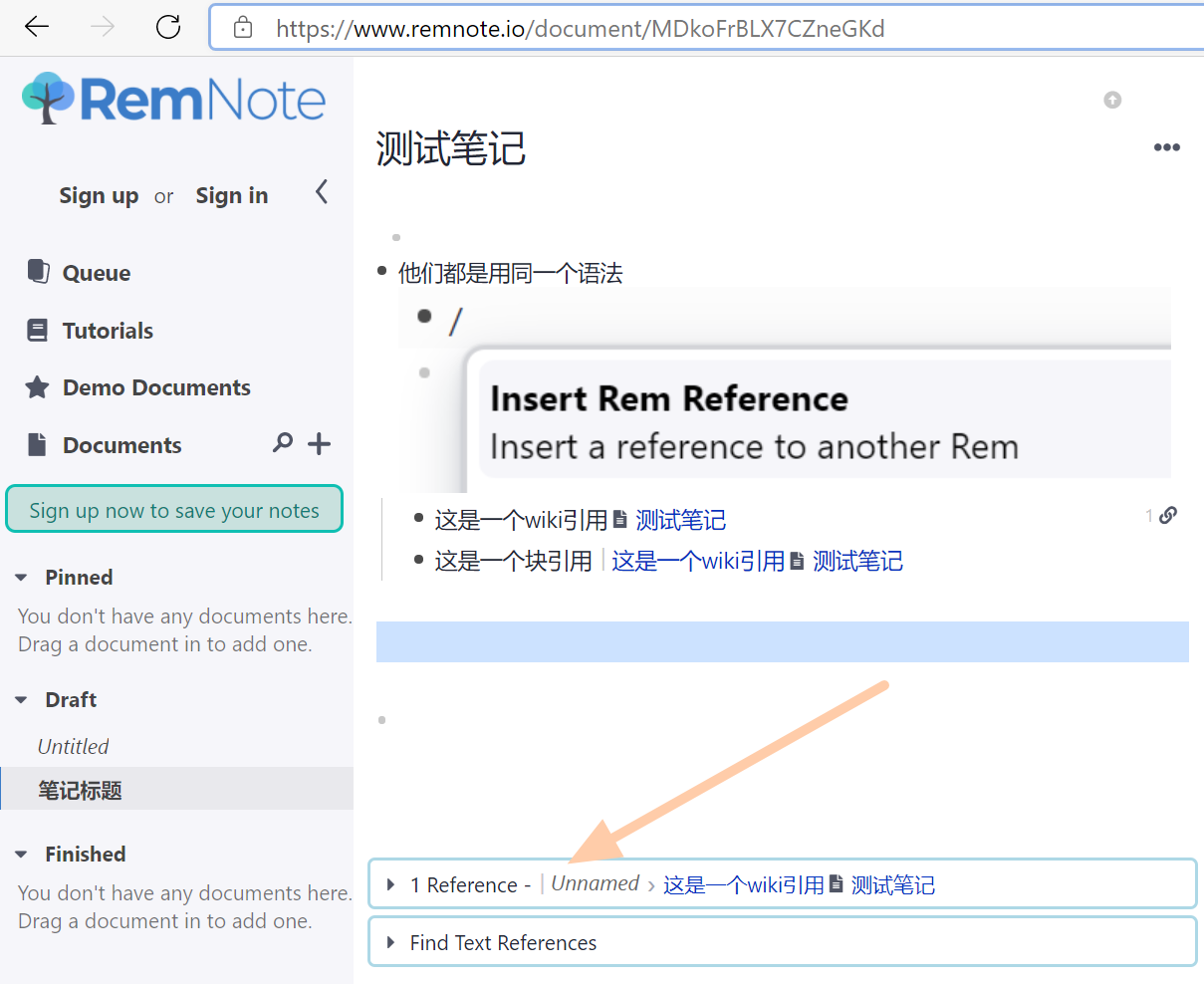Click the RemNote logo

pyautogui.click(x=172, y=97)
